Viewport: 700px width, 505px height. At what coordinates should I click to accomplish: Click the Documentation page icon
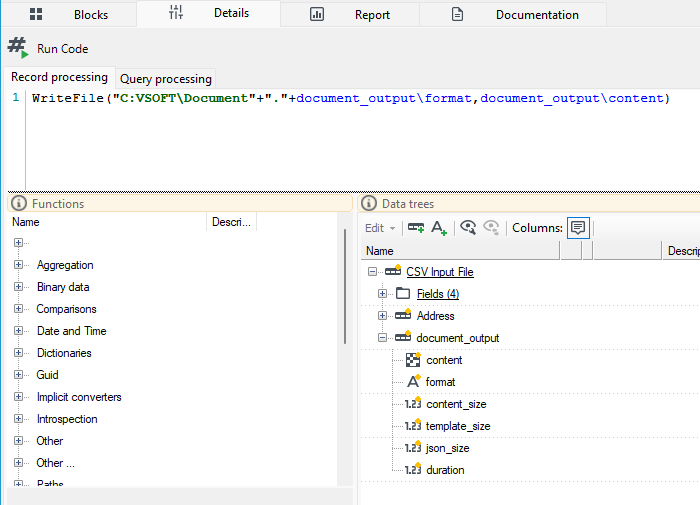(x=458, y=14)
